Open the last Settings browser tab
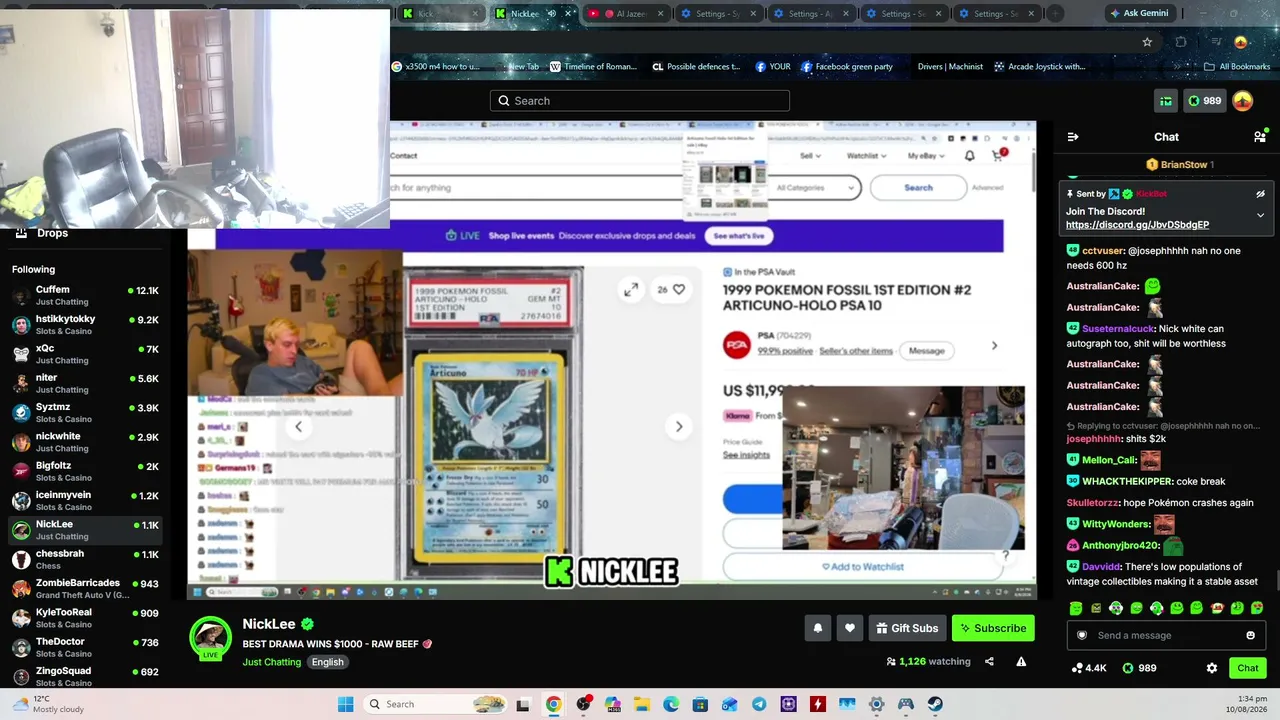1280x720 pixels. click(996, 14)
